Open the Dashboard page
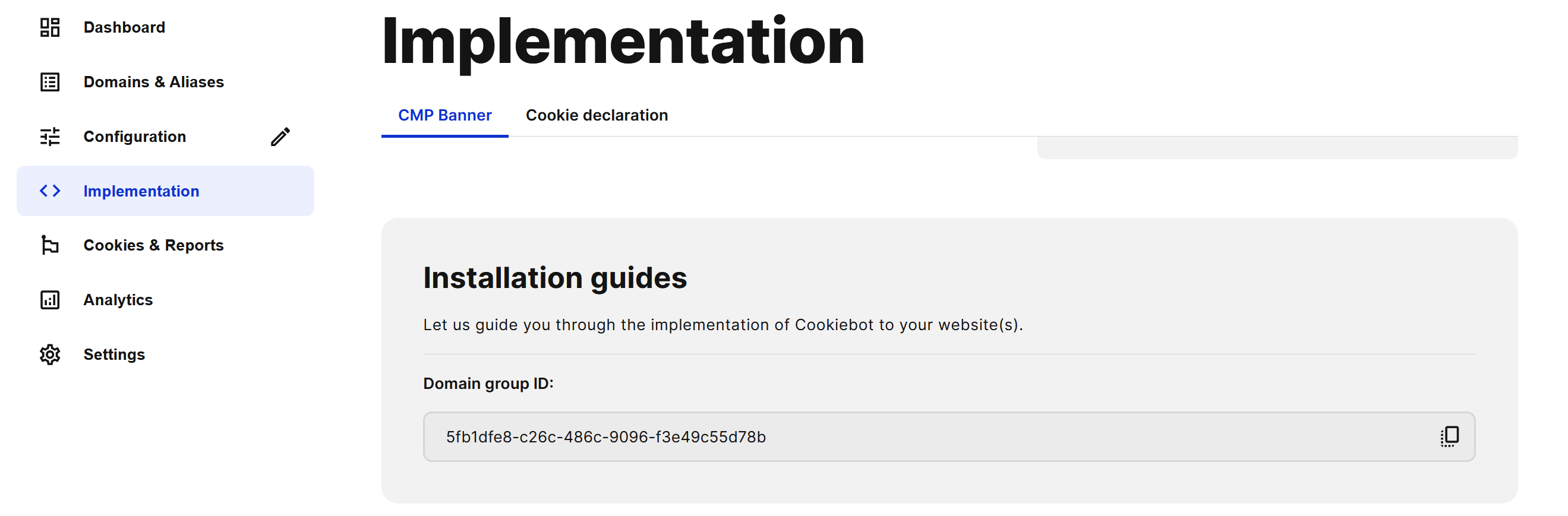The height and width of the screenshot is (516, 1568). [x=124, y=27]
